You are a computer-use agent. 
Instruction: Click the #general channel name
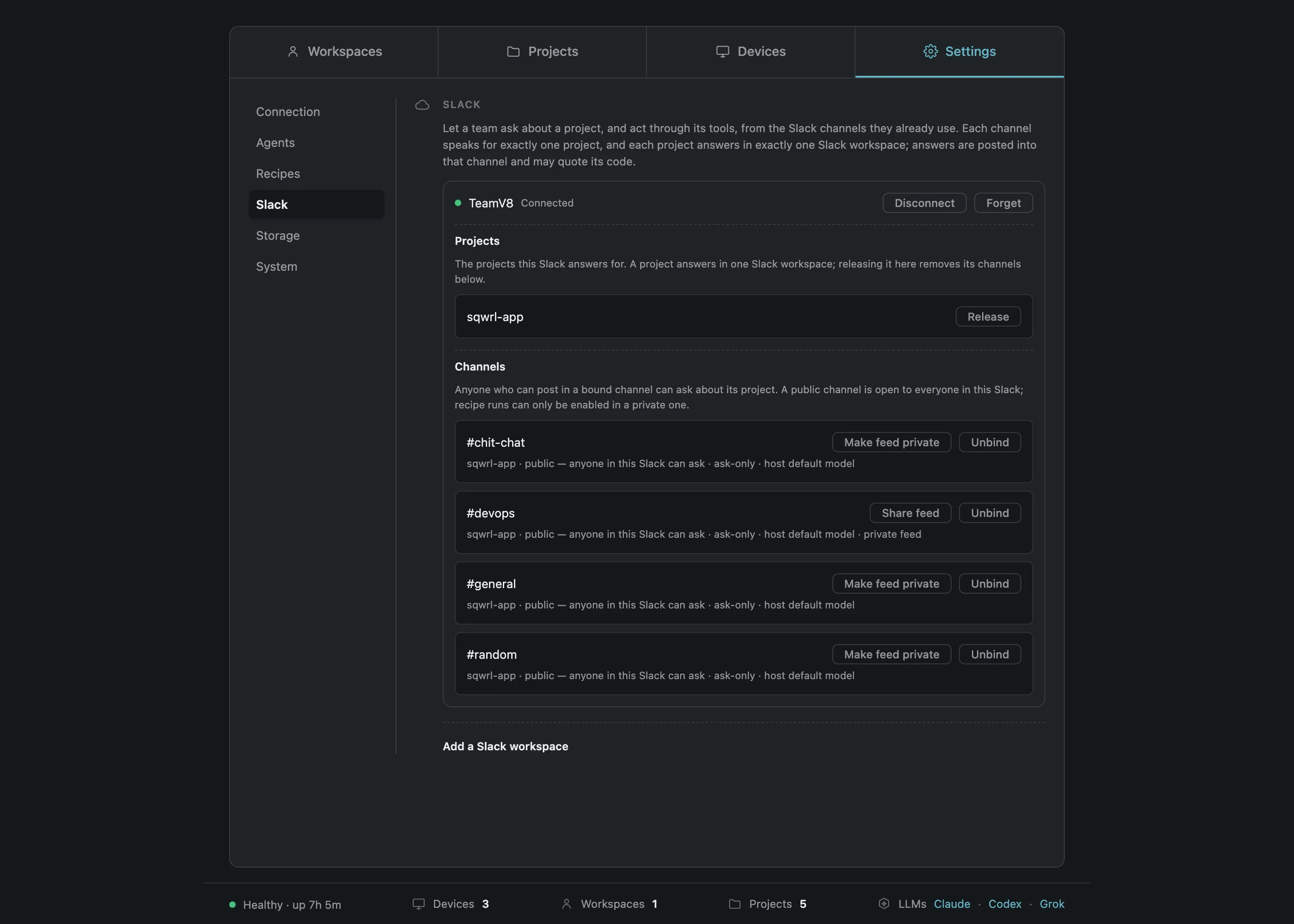click(491, 584)
